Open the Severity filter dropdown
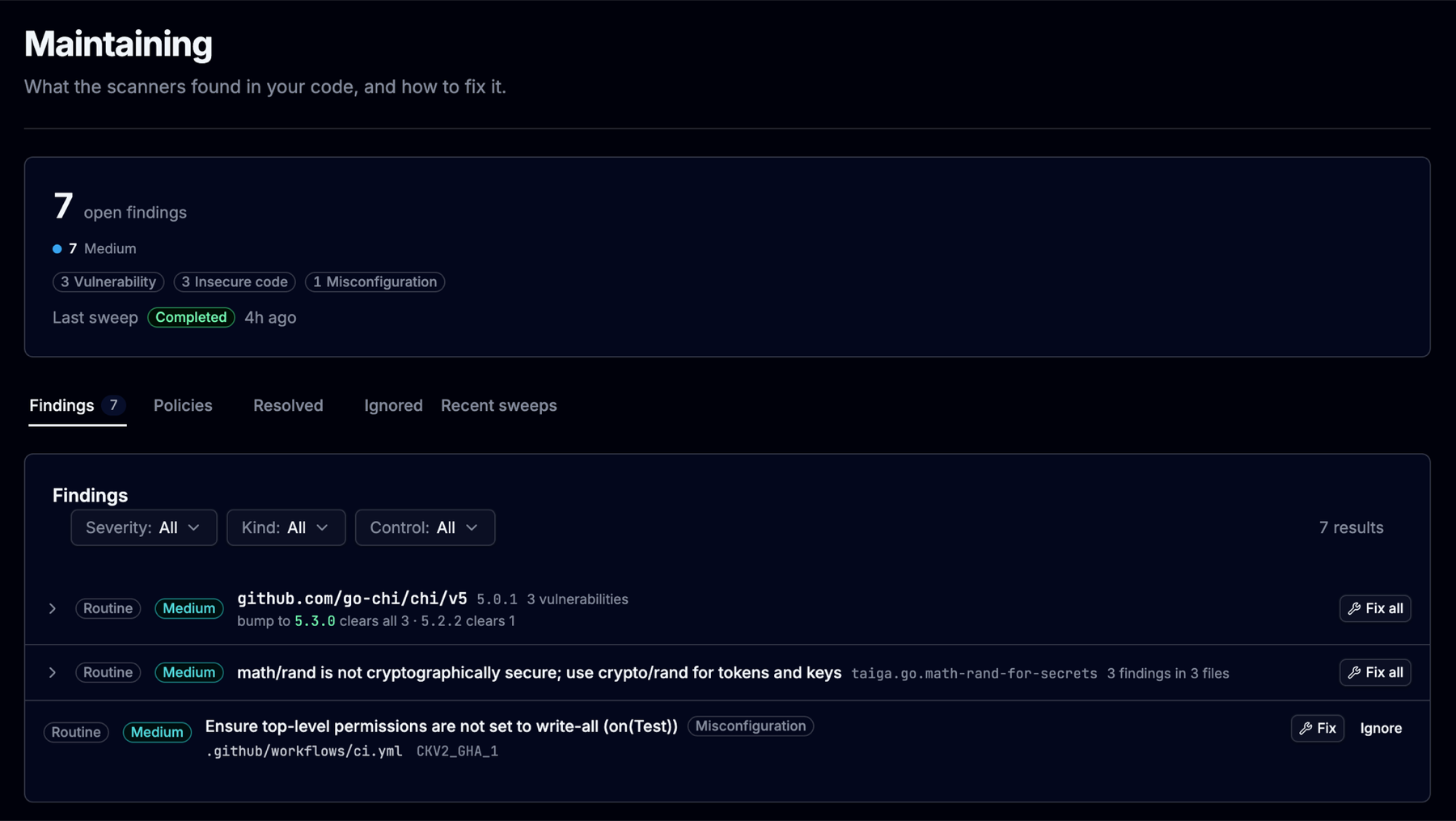The height and width of the screenshot is (821, 1456). 144,527
